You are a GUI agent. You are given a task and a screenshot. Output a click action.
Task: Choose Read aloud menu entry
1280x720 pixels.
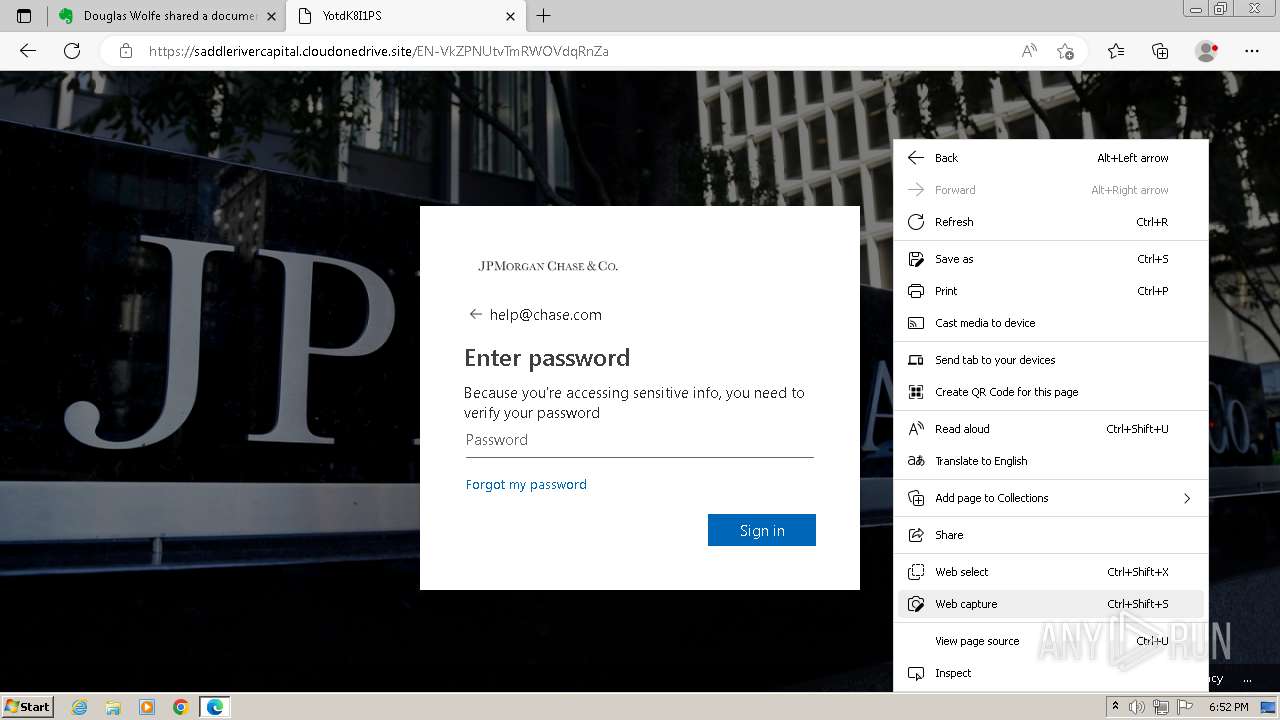(1050, 429)
